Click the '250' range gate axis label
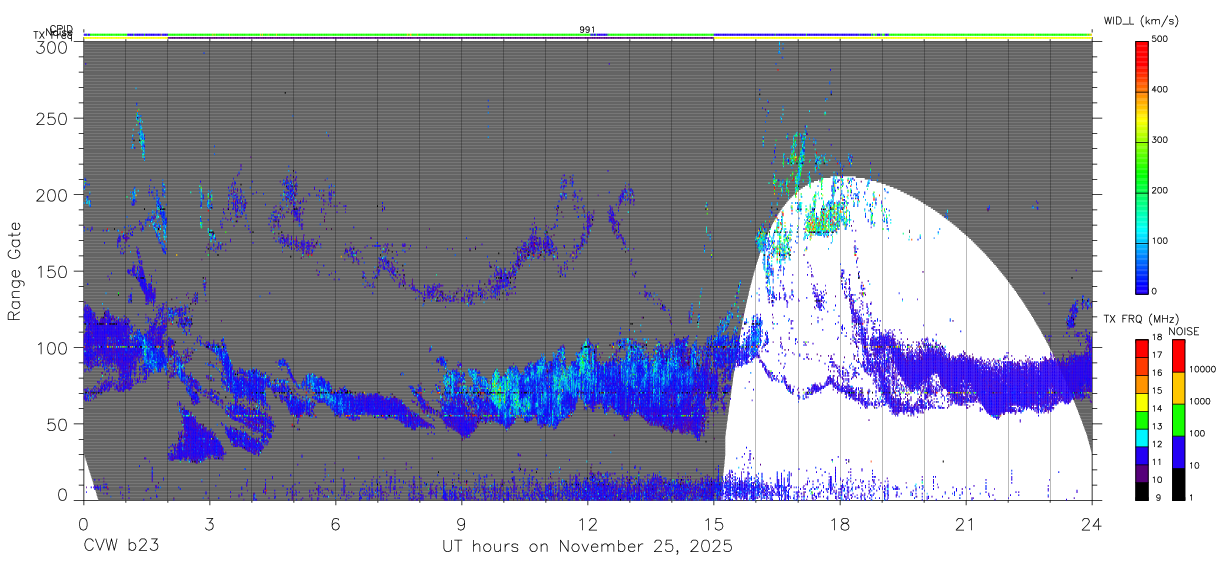Screen dimensions: 1228x567 pos(52,118)
